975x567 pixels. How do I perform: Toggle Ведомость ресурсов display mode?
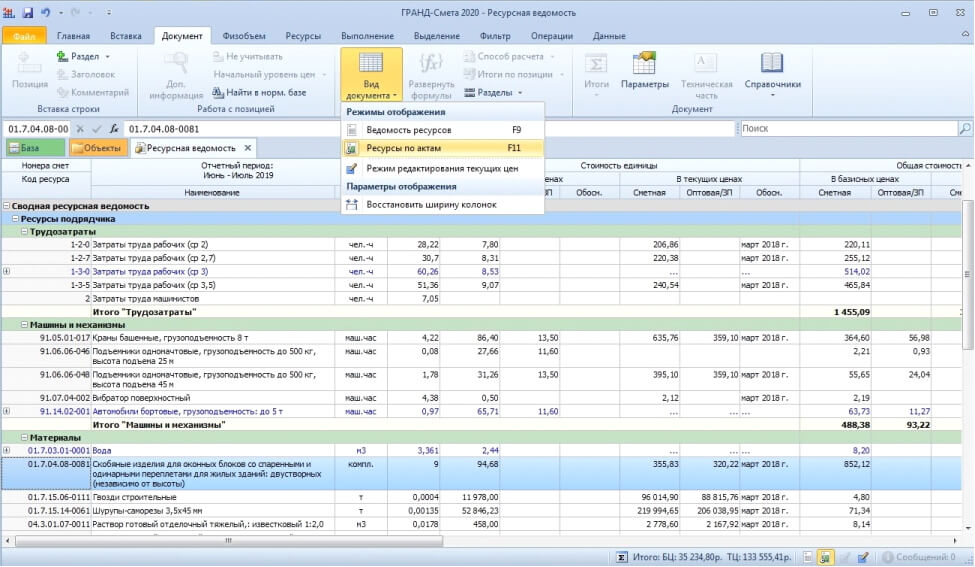click(442, 130)
